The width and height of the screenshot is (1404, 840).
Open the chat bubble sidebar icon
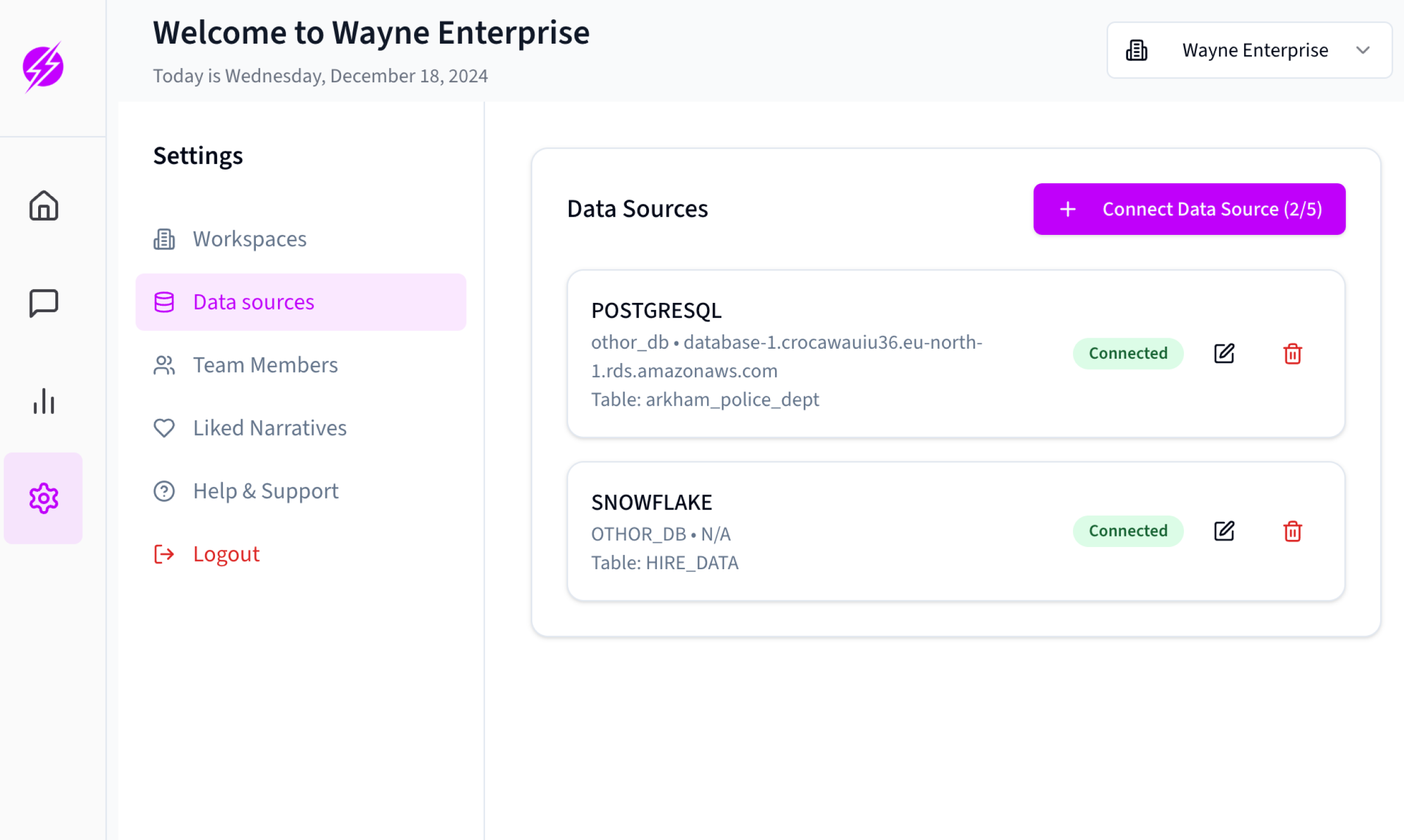click(x=44, y=303)
